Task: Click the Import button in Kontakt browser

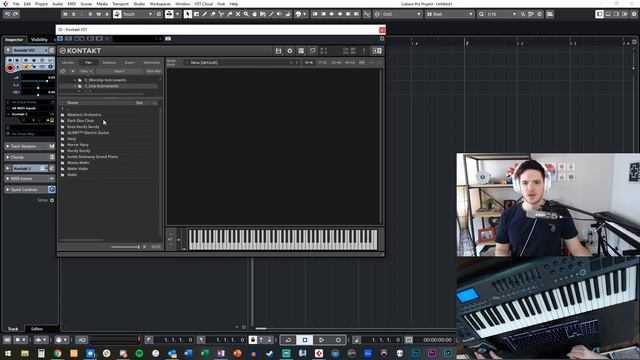Action: point(119,71)
